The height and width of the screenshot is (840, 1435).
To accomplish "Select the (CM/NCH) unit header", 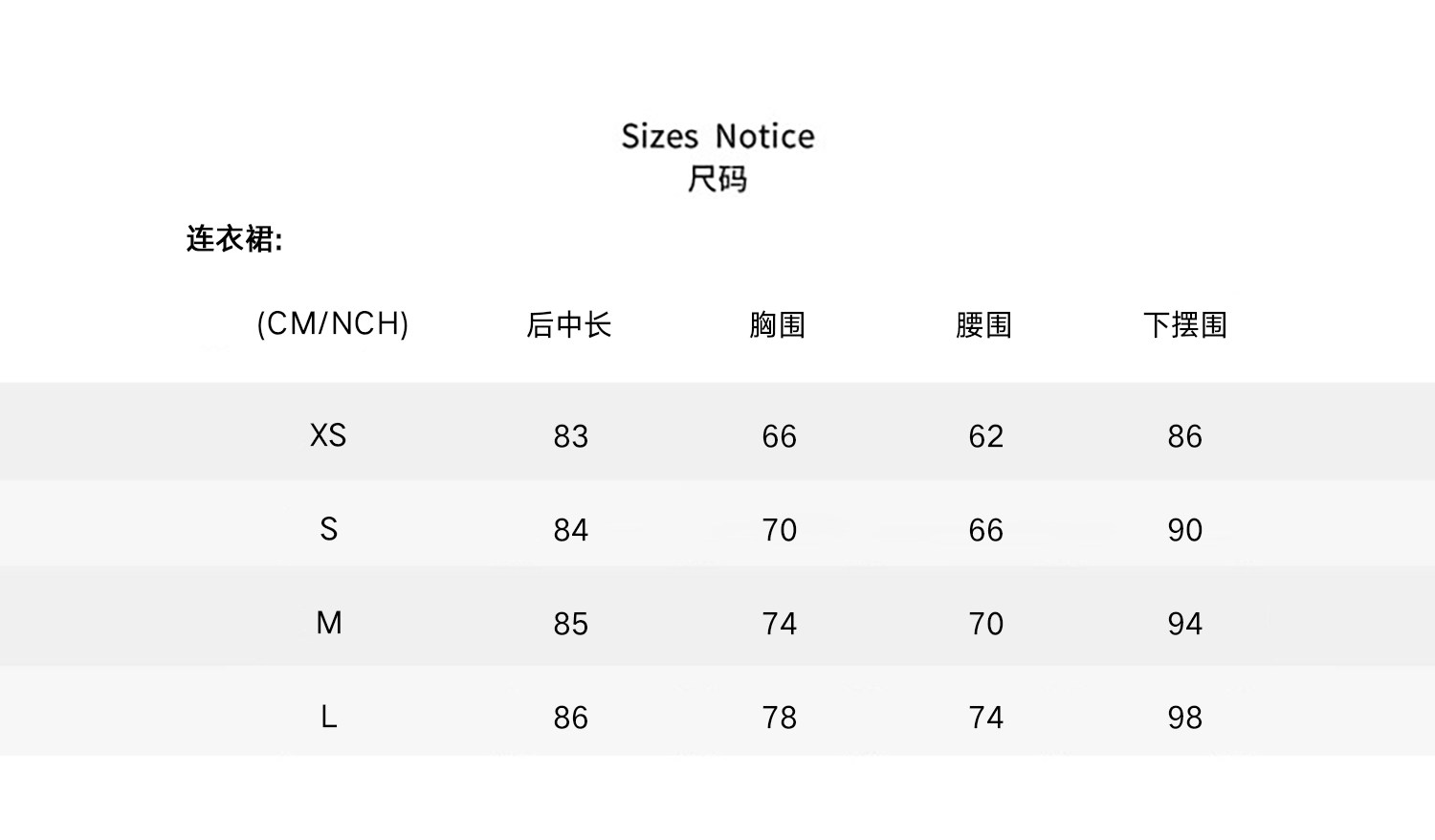I will (332, 323).
